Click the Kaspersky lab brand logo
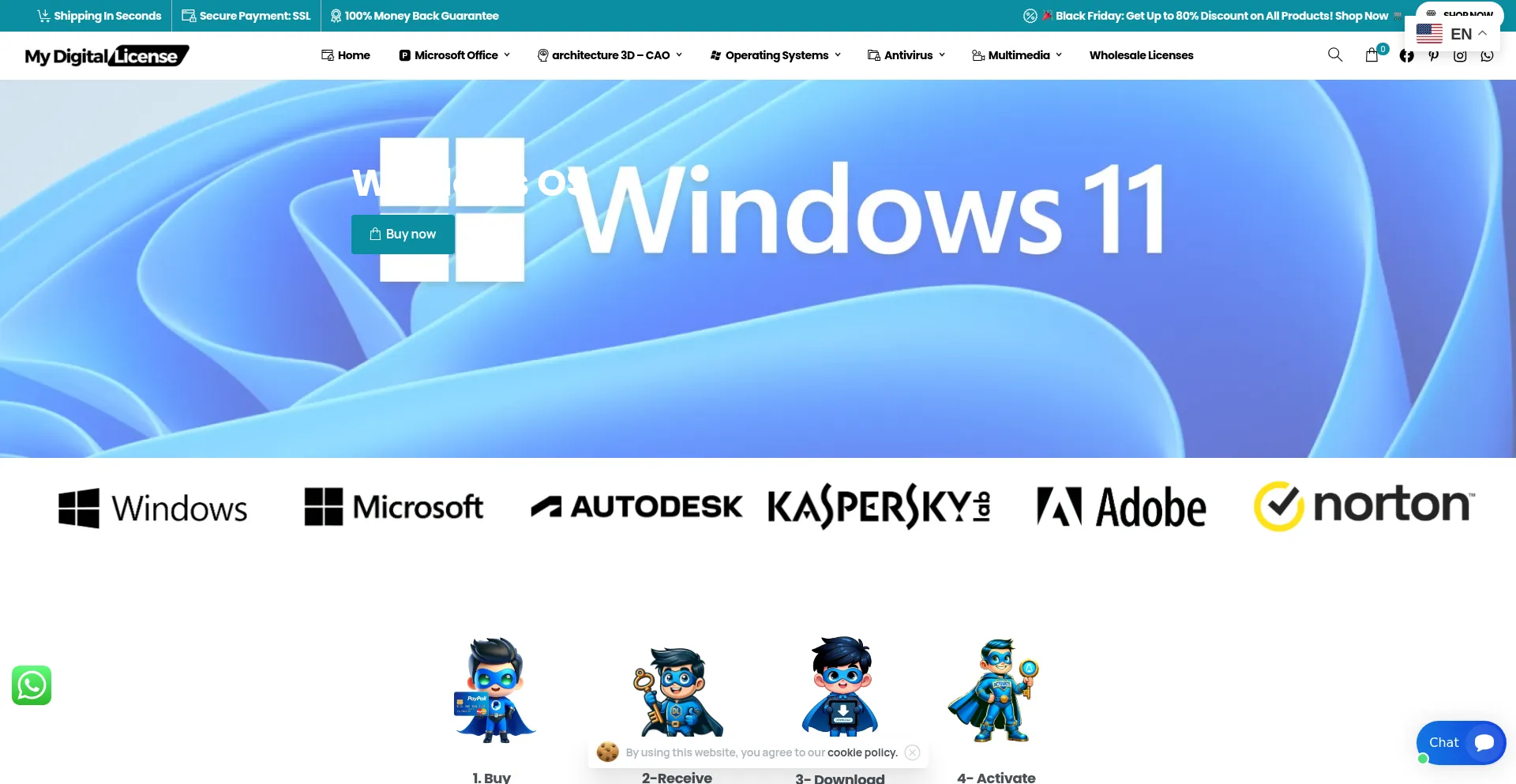 pyautogui.click(x=880, y=506)
